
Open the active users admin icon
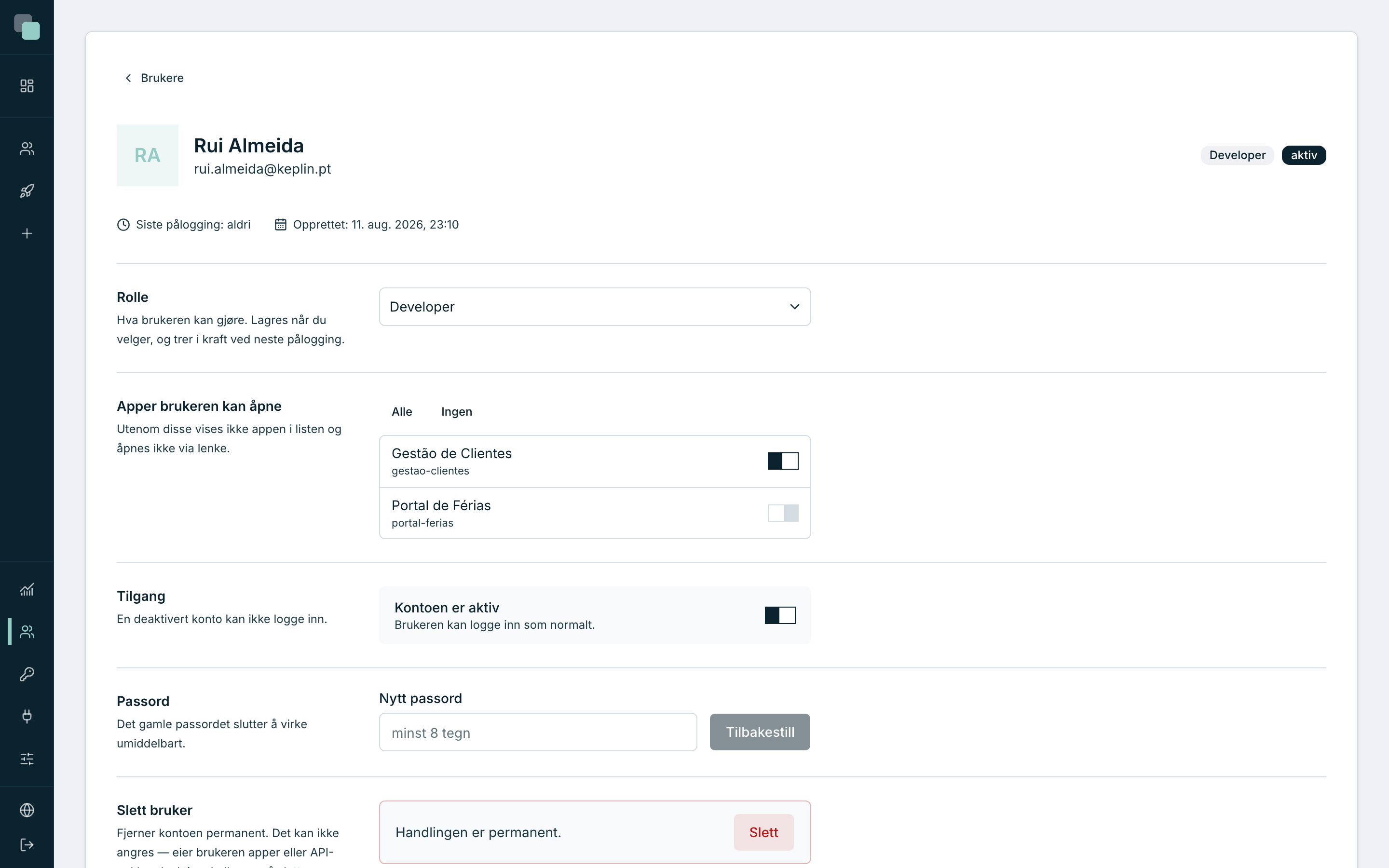[x=27, y=632]
